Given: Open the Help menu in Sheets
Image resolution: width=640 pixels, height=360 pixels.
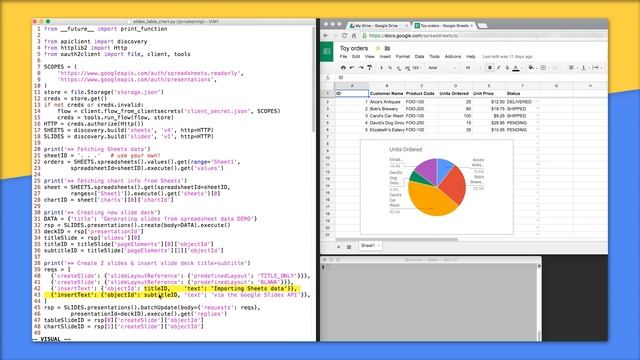Looking at the screenshot, I should [x=471, y=57].
